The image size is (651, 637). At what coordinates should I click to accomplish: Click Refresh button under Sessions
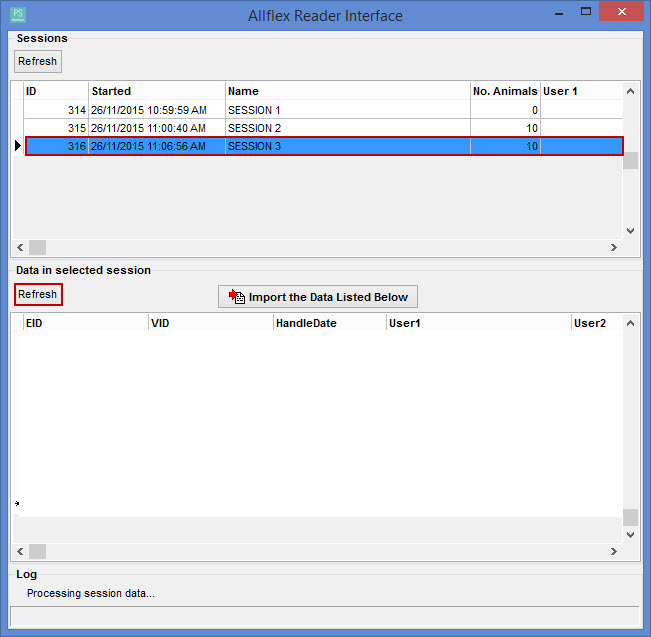click(x=38, y=61)
